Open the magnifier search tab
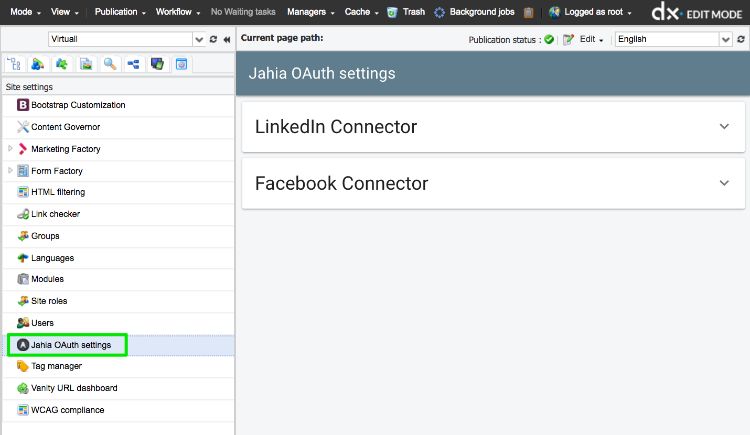750x435 pixels. tap(110, 64)
